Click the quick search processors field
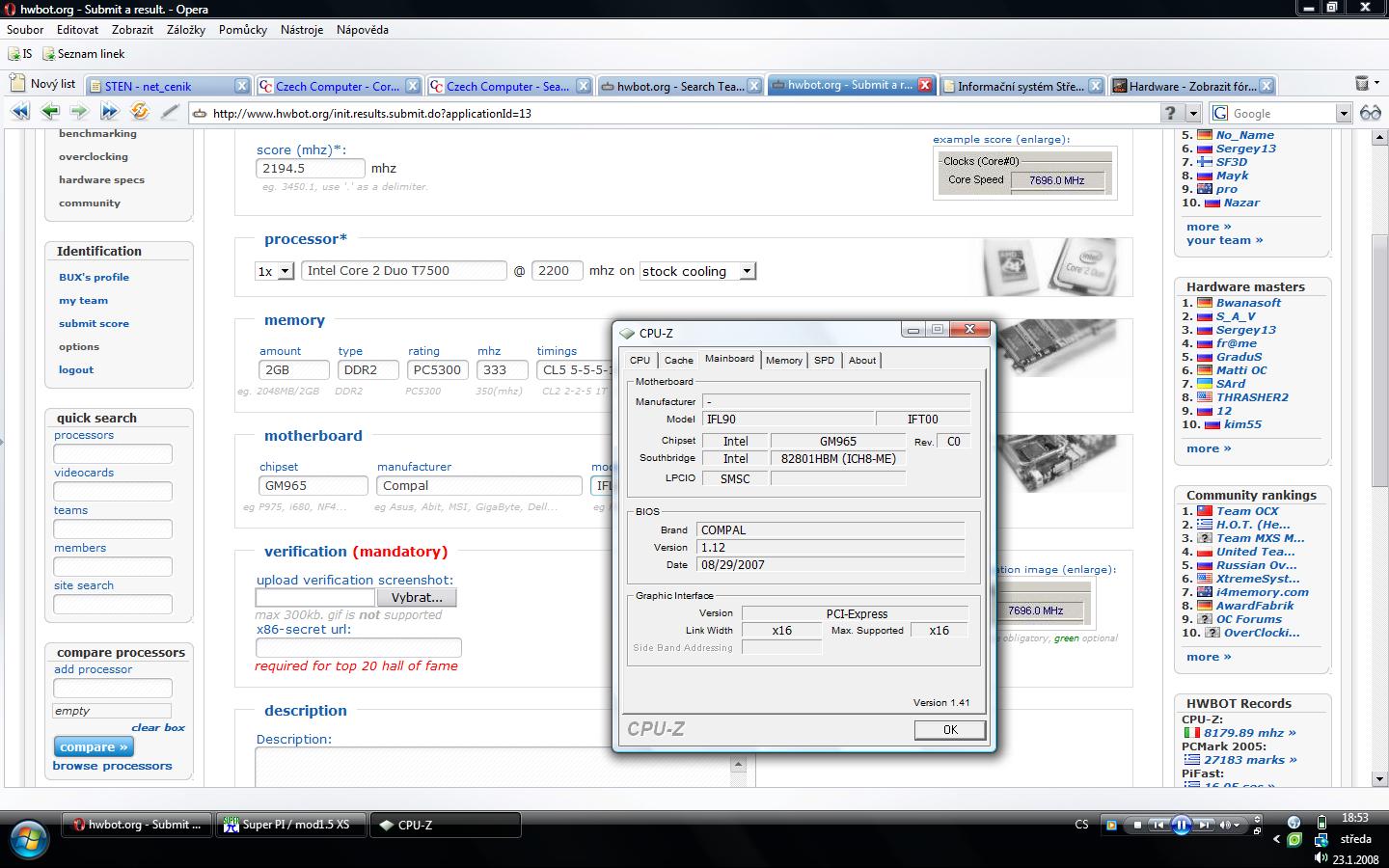This screenshot has height=868, width=1389. [x=113, y=453]
